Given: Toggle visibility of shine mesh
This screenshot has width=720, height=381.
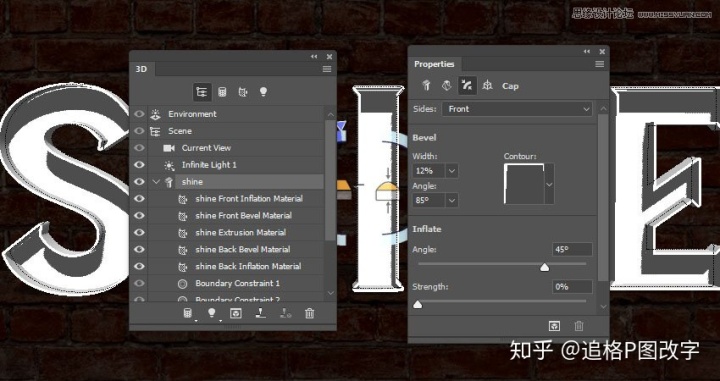Looking at the screenshot, I should (x=139, y=182).
